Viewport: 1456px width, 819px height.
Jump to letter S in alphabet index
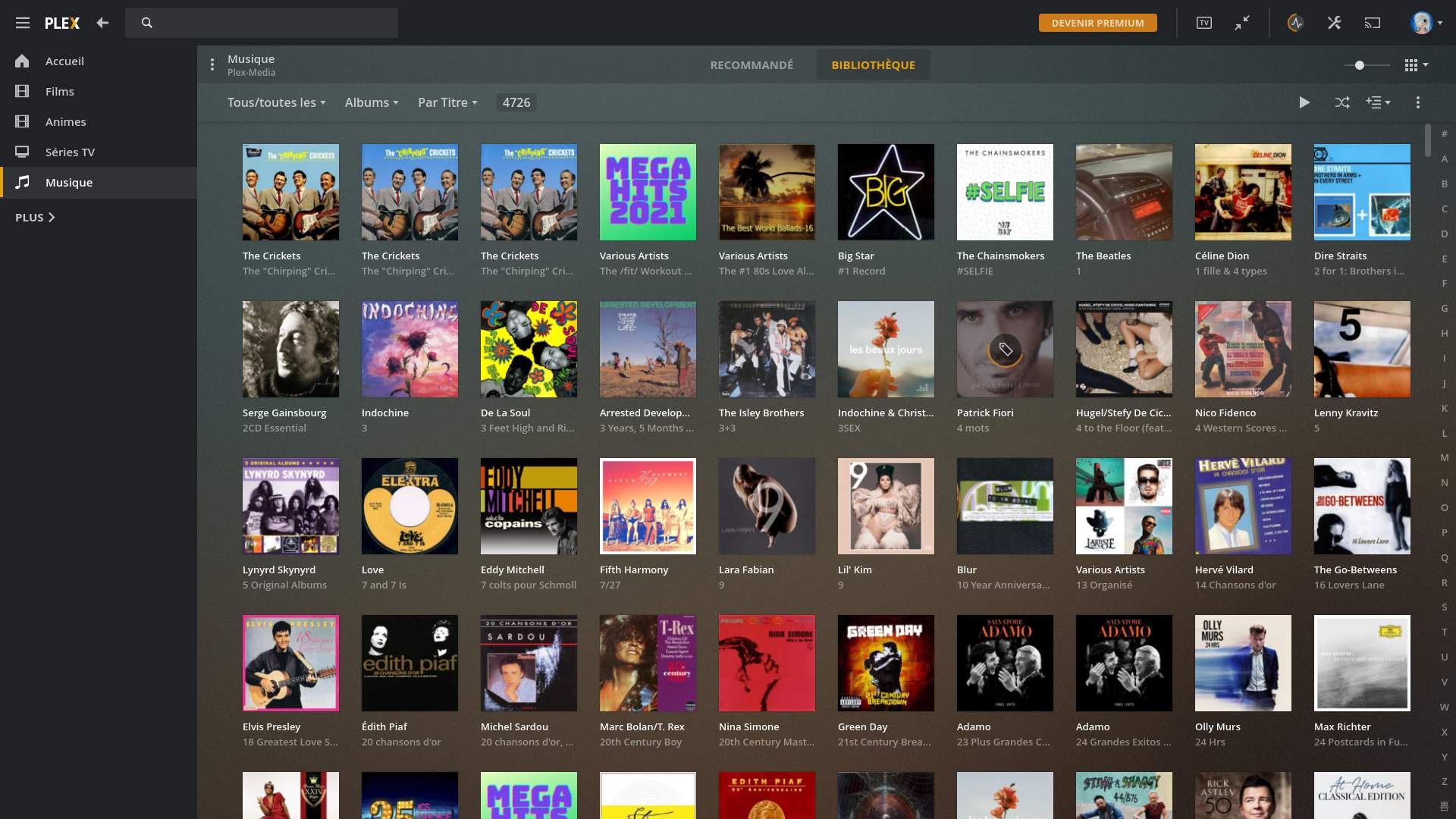1445,607
